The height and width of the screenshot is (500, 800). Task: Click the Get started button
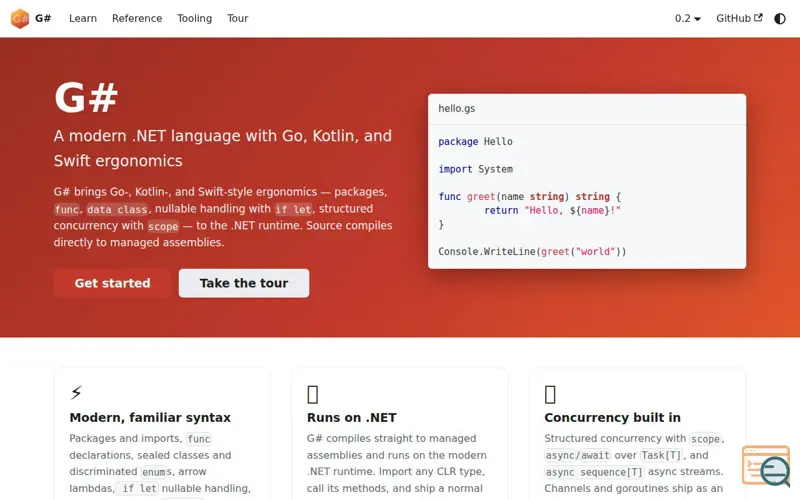click(112, 283)
